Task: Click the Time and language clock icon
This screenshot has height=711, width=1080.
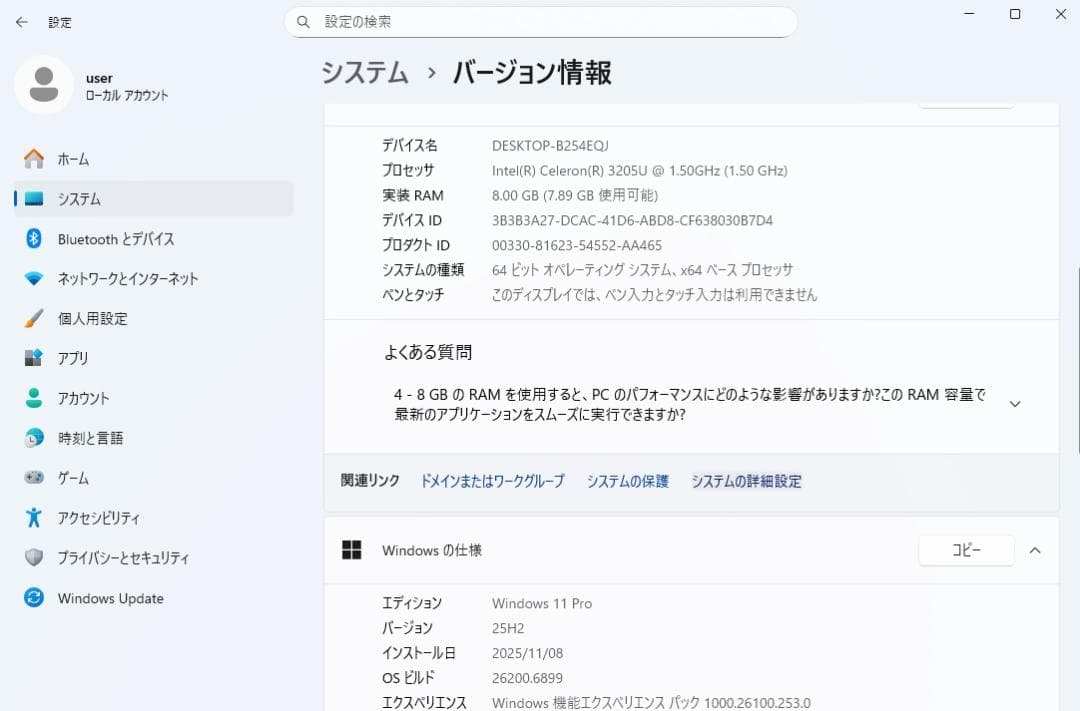Action: (34, 437)
